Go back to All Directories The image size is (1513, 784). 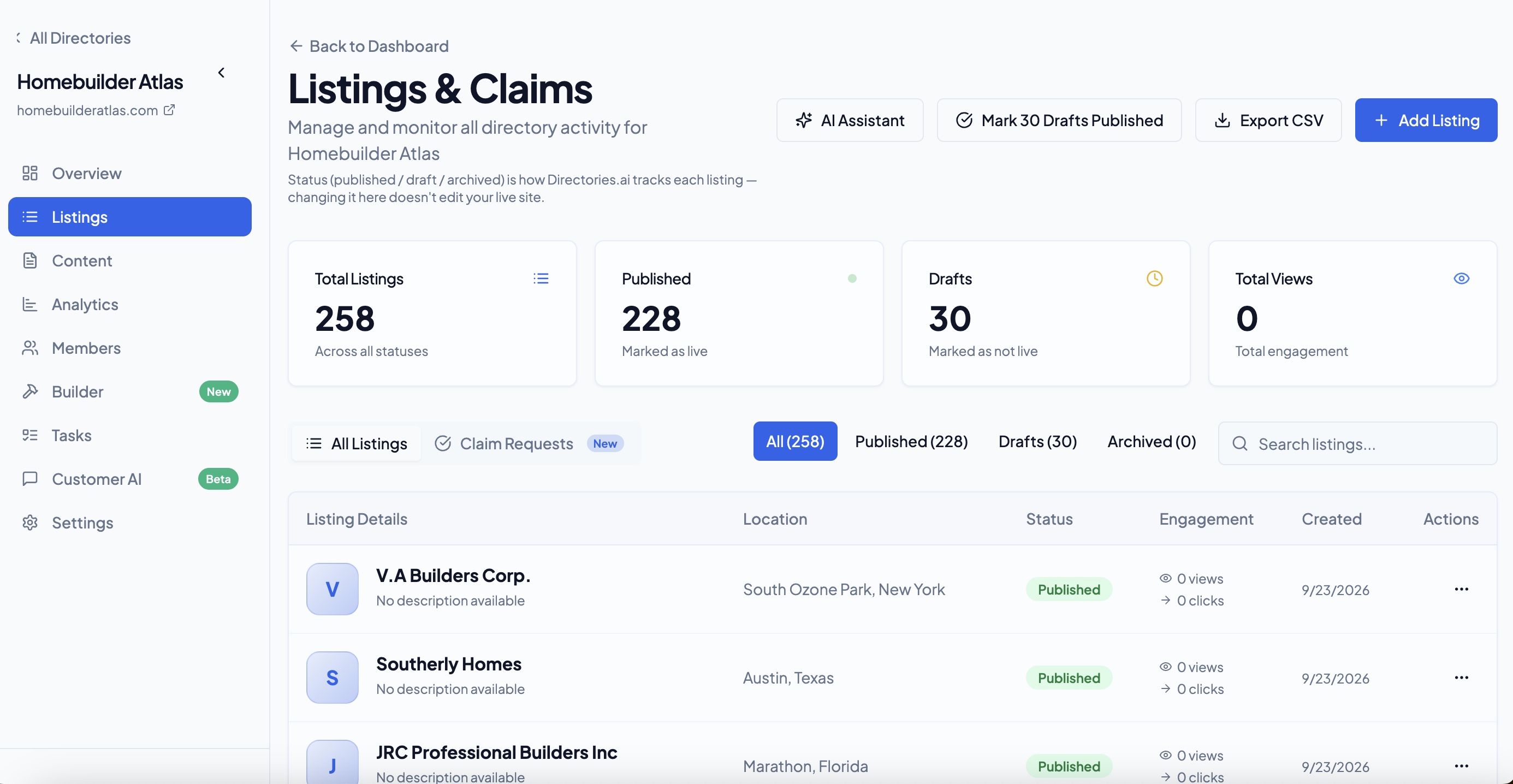coord(74,38)
